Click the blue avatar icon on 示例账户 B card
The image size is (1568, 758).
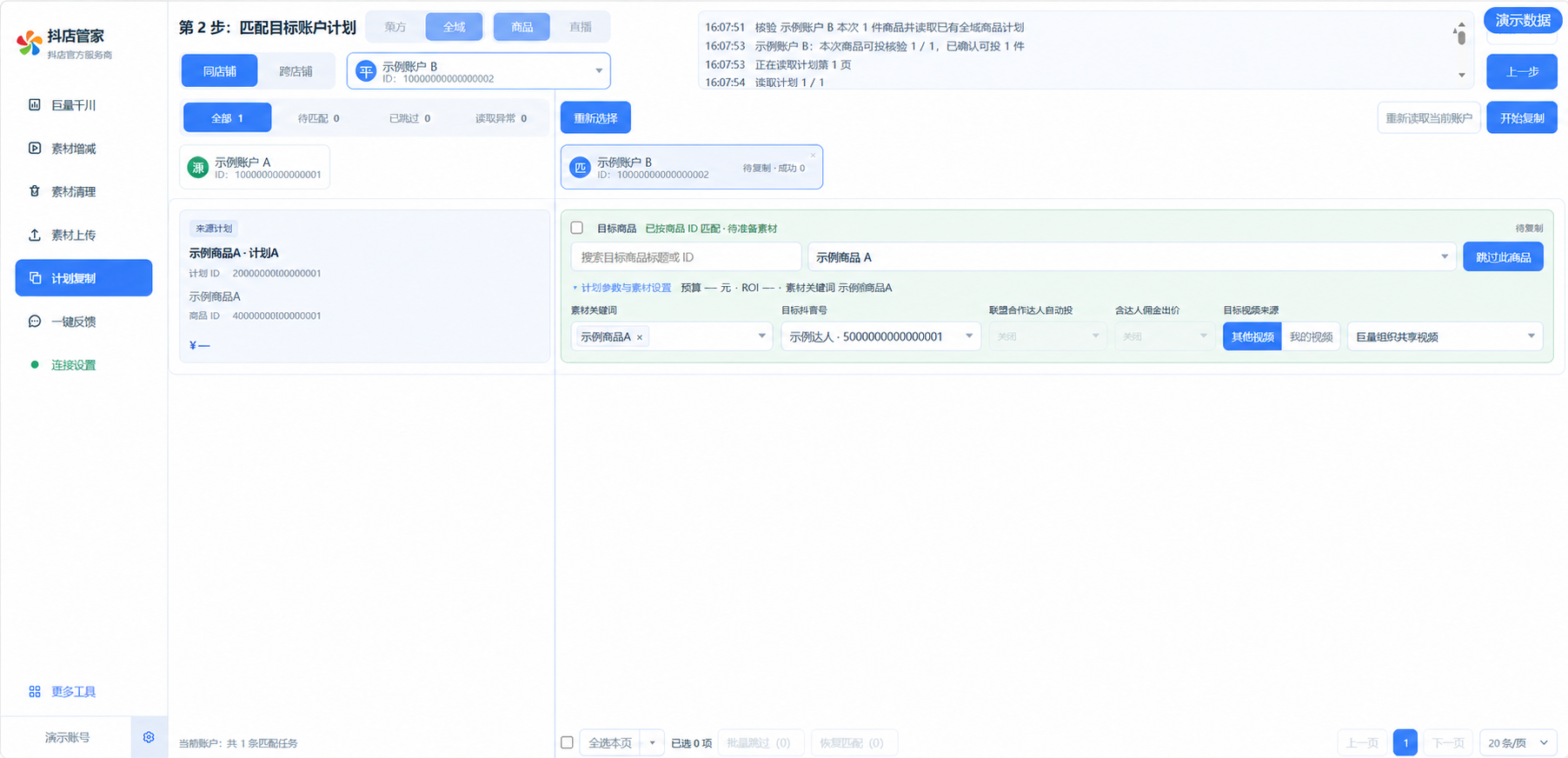coord(581,168)
